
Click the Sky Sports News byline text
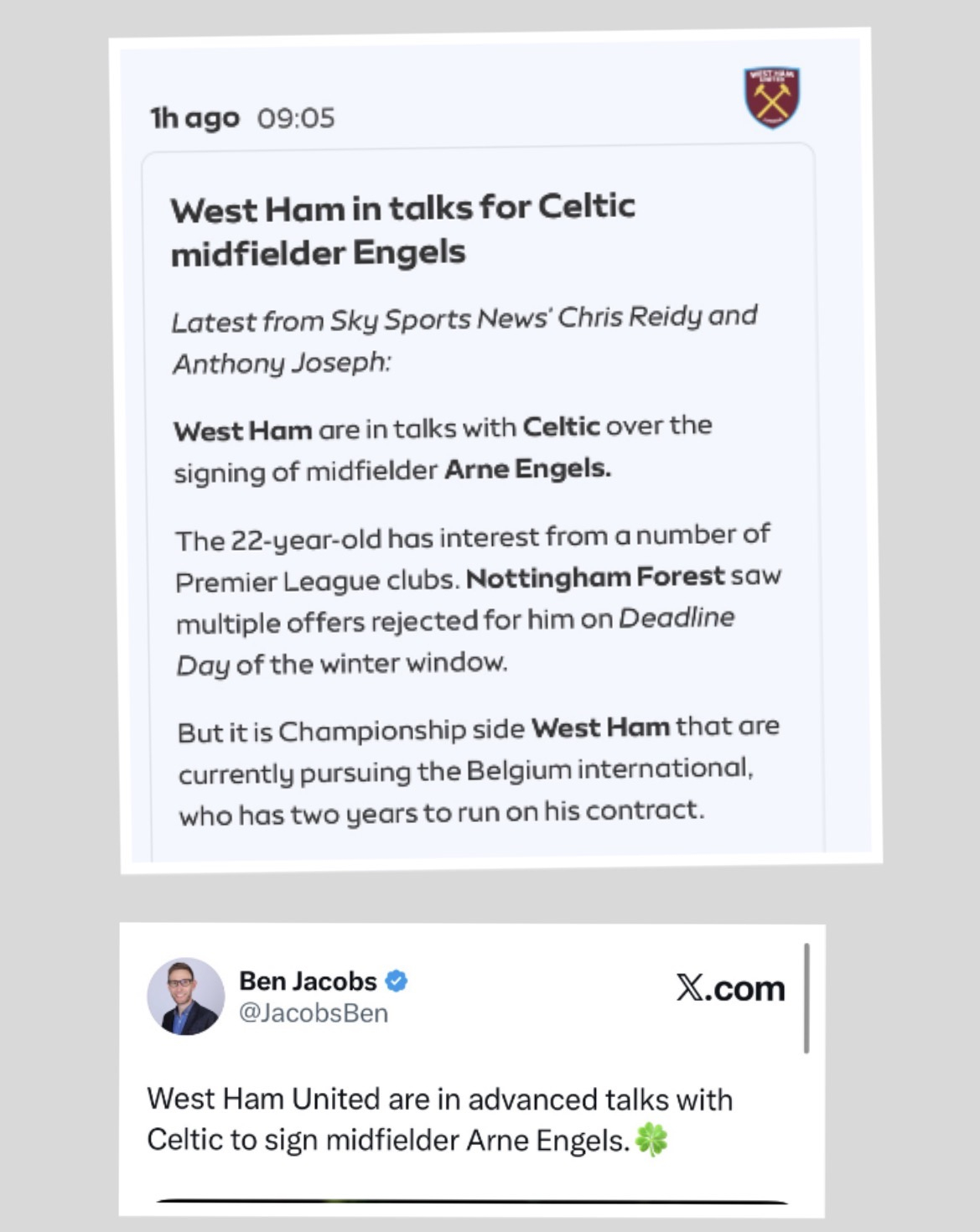coord(464,339)
